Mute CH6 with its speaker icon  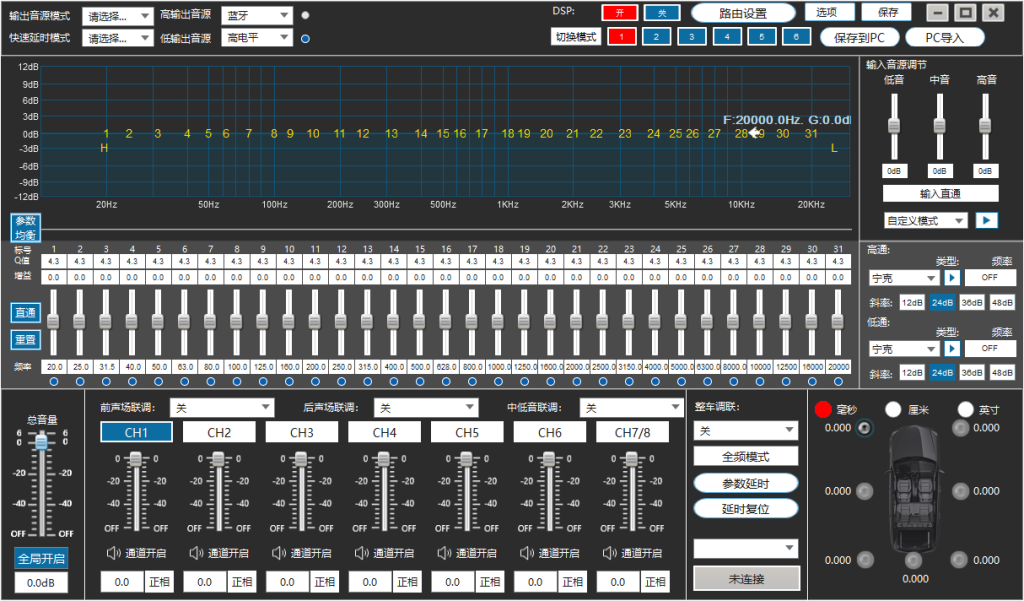526,553
